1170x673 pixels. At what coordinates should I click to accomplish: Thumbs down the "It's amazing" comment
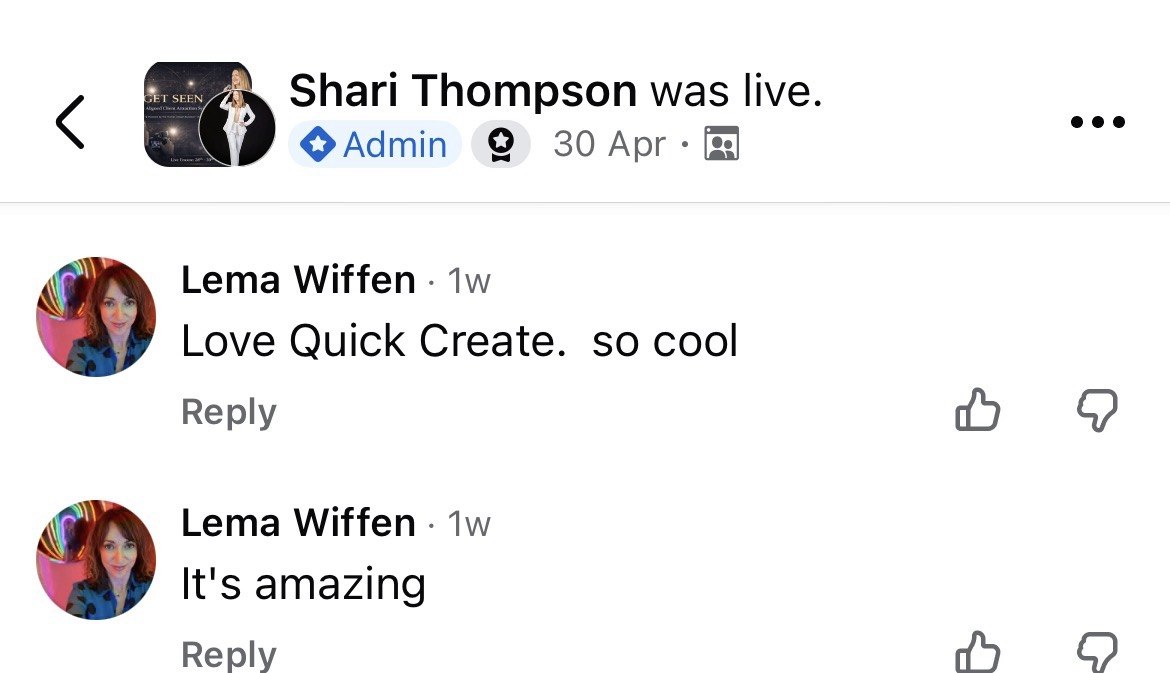(x=1098, y=651)
